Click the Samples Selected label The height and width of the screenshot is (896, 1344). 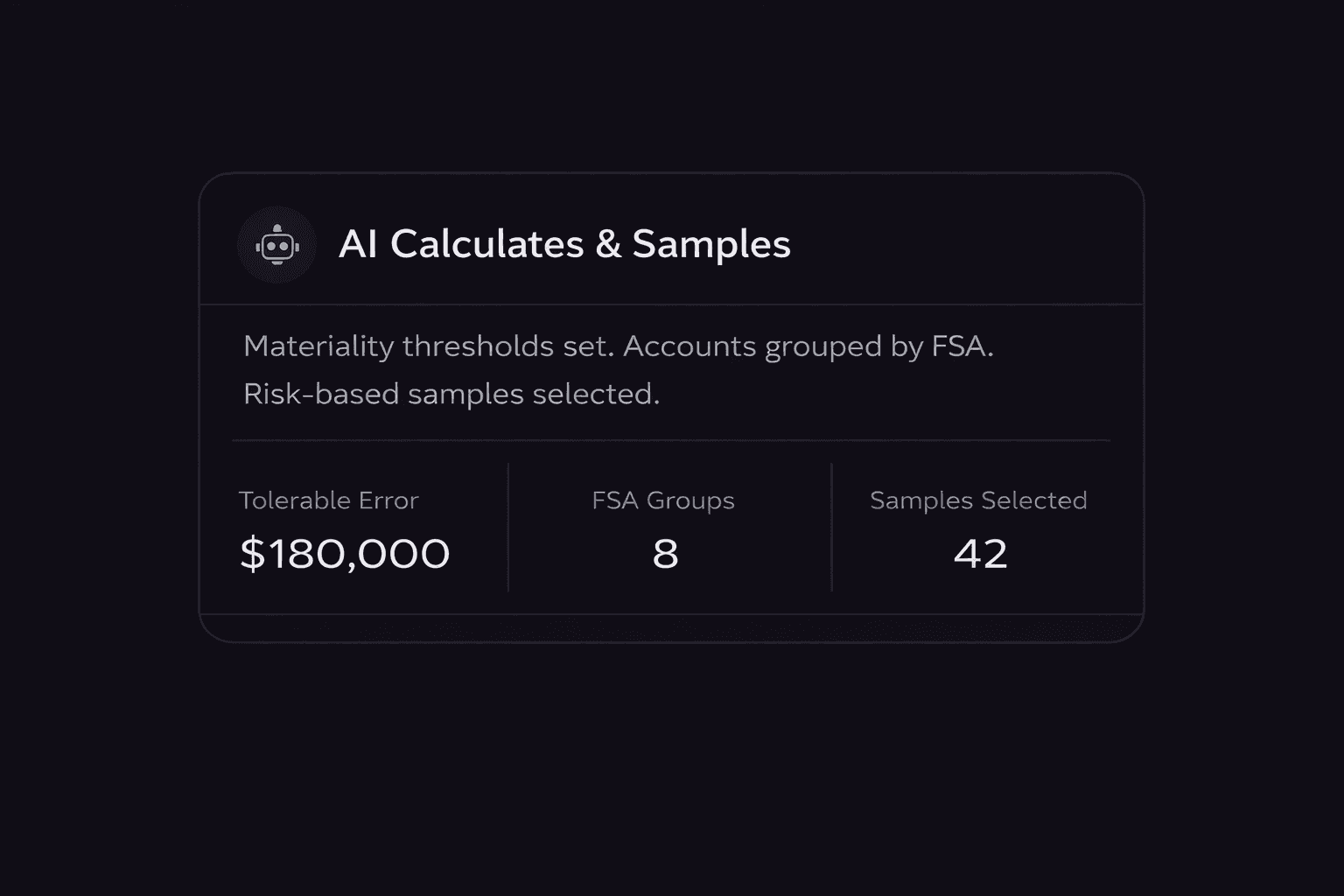[x=978, y=500]
